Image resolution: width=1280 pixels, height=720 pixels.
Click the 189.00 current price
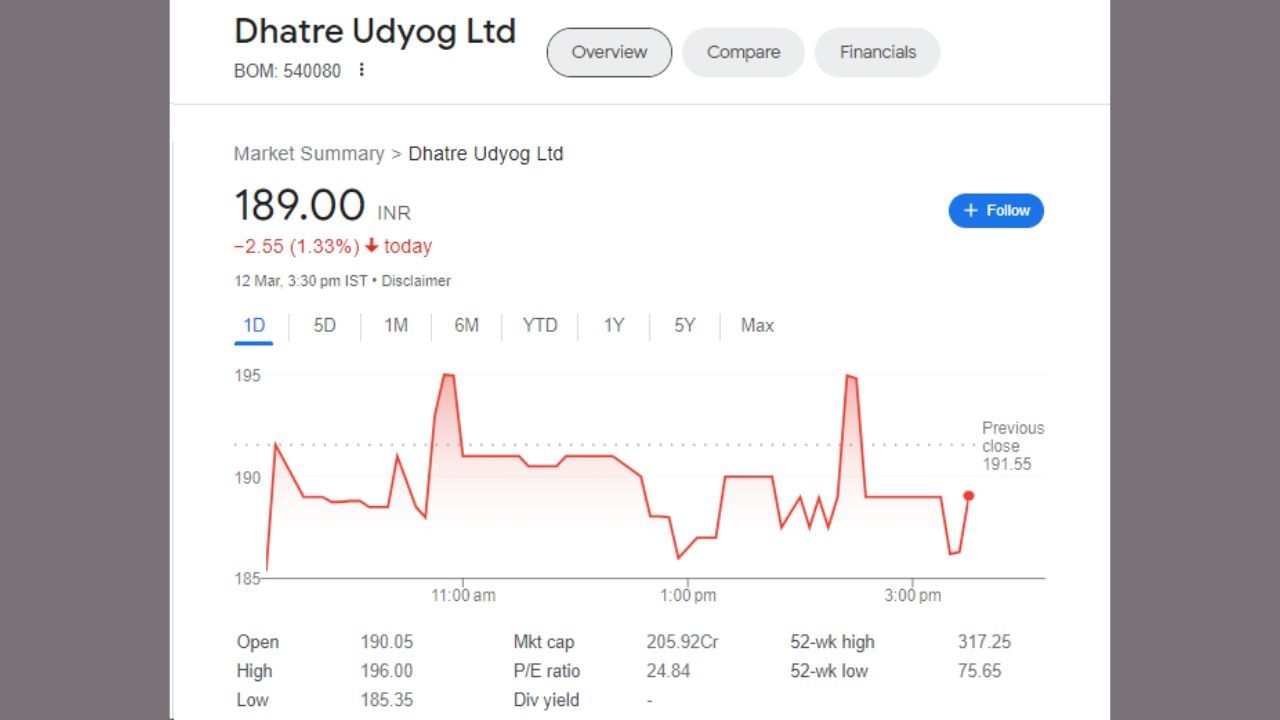[299, 205]
